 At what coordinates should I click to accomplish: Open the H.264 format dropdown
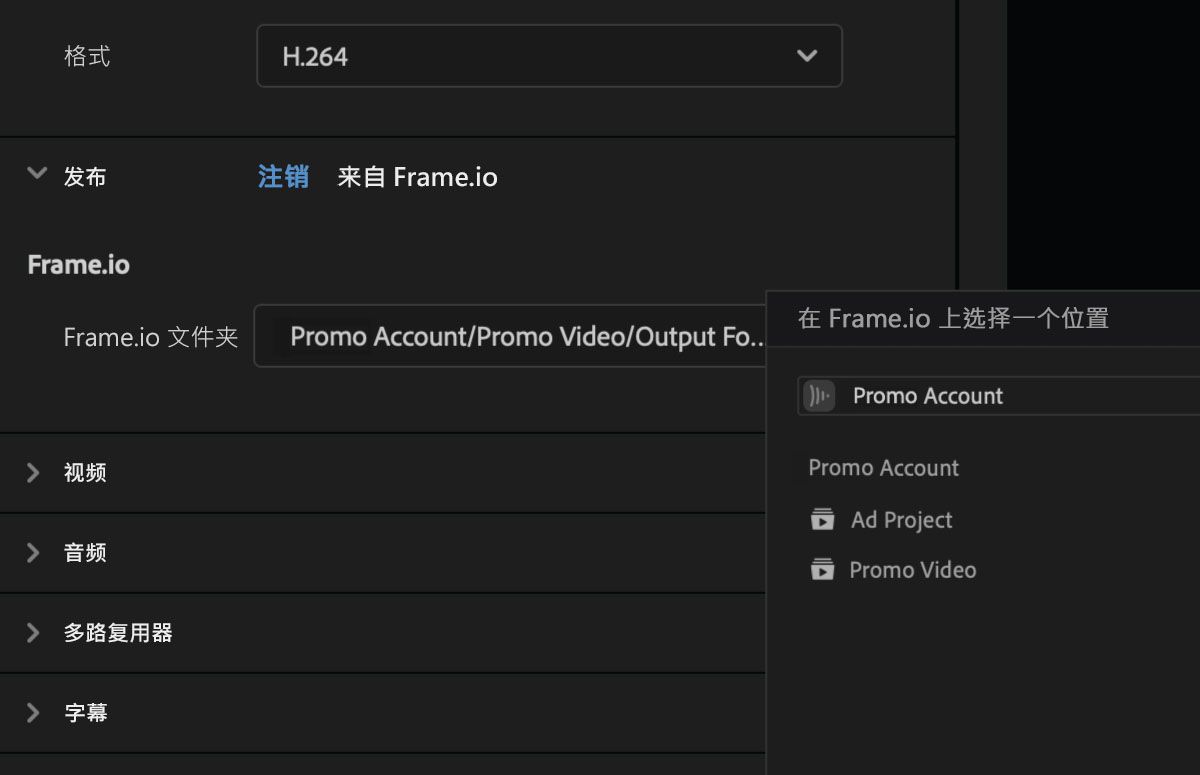click(x=549, y=56)
